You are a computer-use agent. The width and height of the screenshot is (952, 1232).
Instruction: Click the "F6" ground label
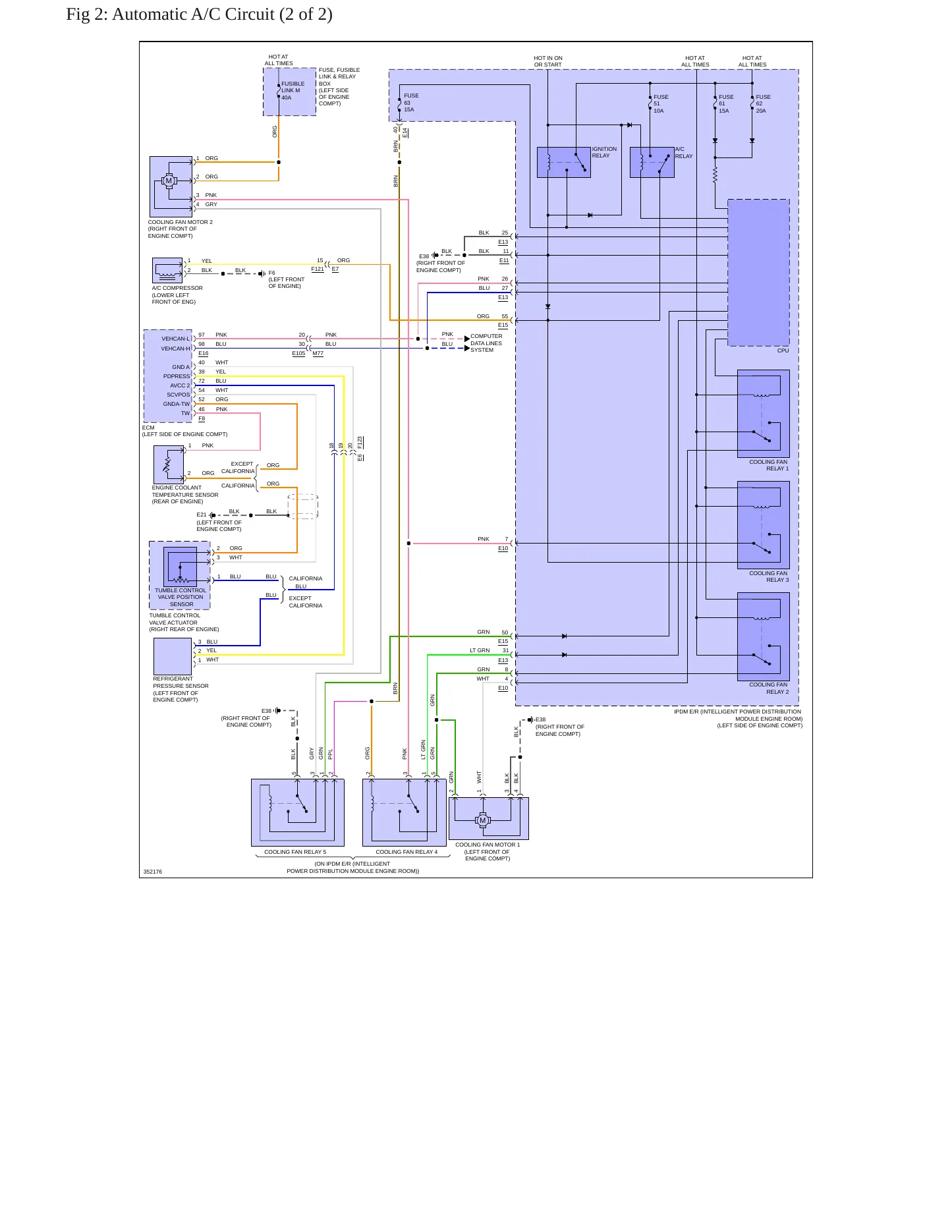pos(271,273)
